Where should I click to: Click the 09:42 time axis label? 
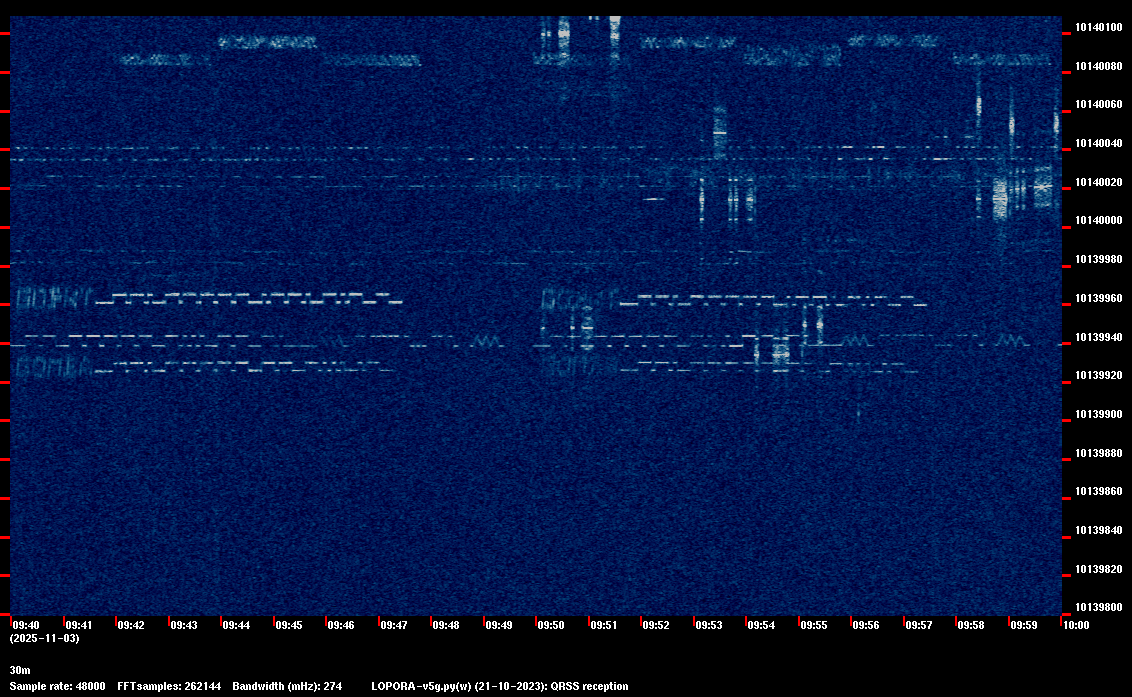pos(131,625)
